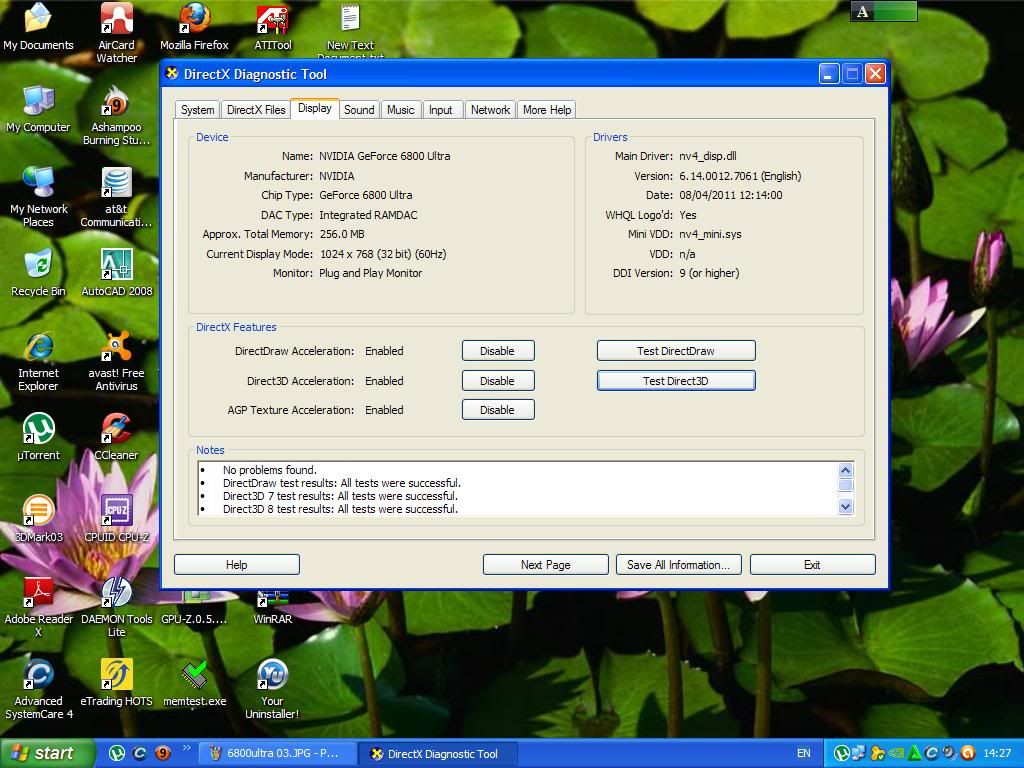Select the My Computer desktop icon

click(x=38, y=108)
